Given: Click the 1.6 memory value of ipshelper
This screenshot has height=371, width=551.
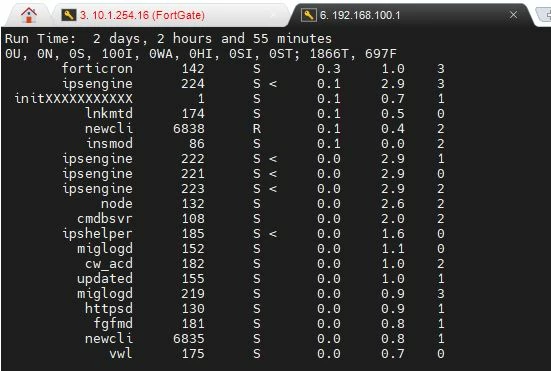Looking at the screenshot, I should pos(393,234).
